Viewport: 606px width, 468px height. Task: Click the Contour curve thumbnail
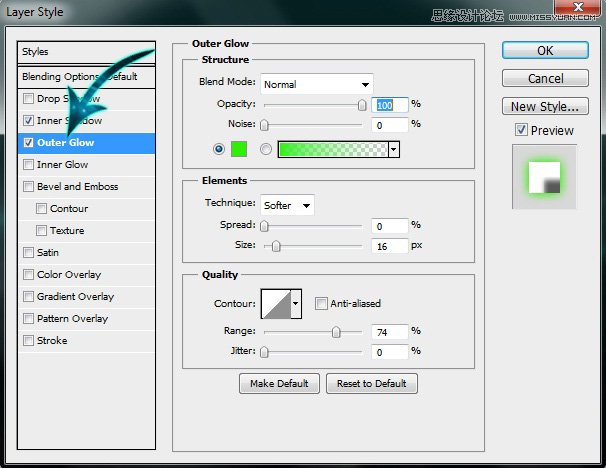[276, 304]
